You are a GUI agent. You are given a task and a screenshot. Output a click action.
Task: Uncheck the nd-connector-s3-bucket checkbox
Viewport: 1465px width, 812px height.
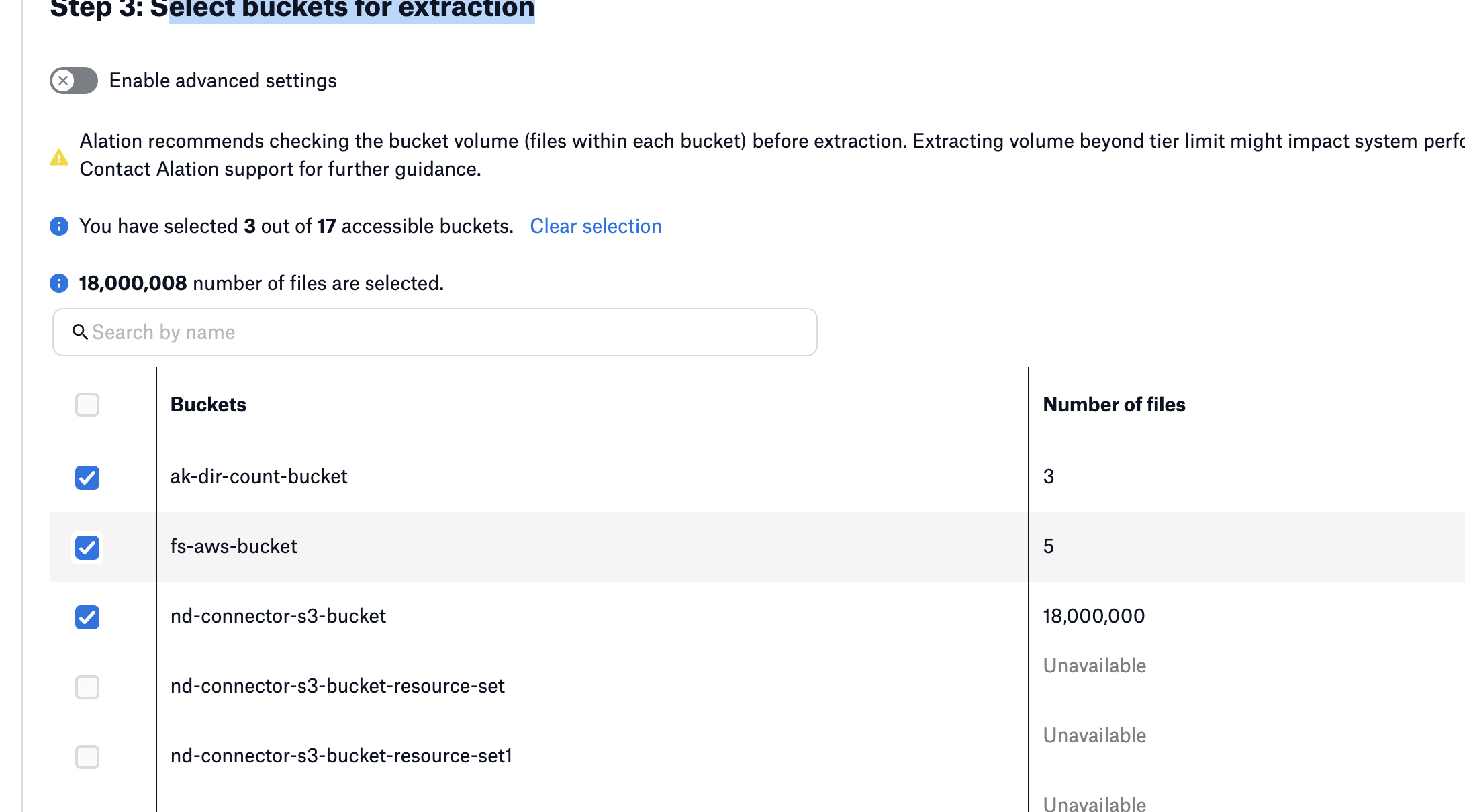(87, 617)
